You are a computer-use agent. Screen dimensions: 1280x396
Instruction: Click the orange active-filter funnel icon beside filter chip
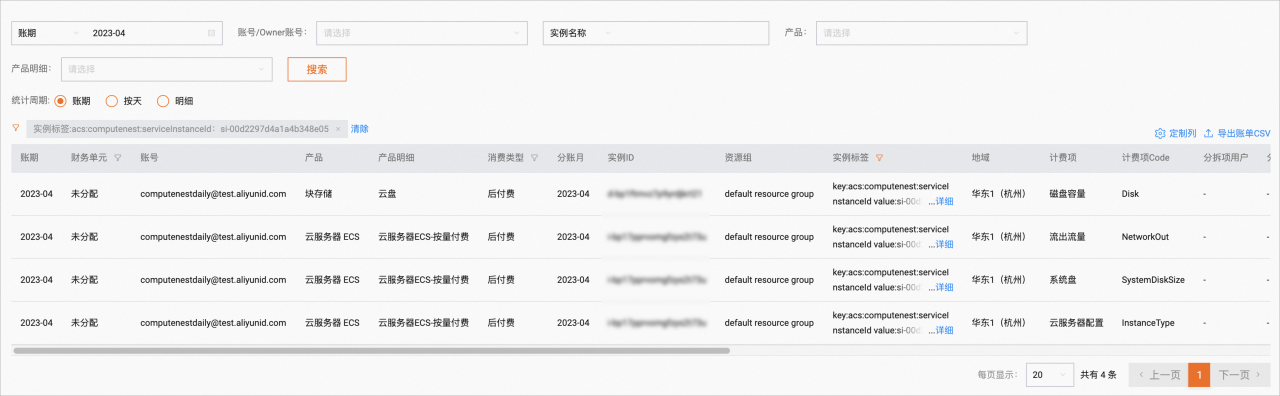tap(16, 128)
